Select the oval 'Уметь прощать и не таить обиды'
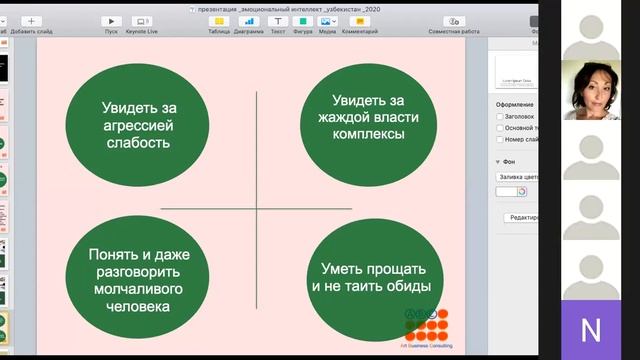This screenshot has height=360, width=640. 375,280
